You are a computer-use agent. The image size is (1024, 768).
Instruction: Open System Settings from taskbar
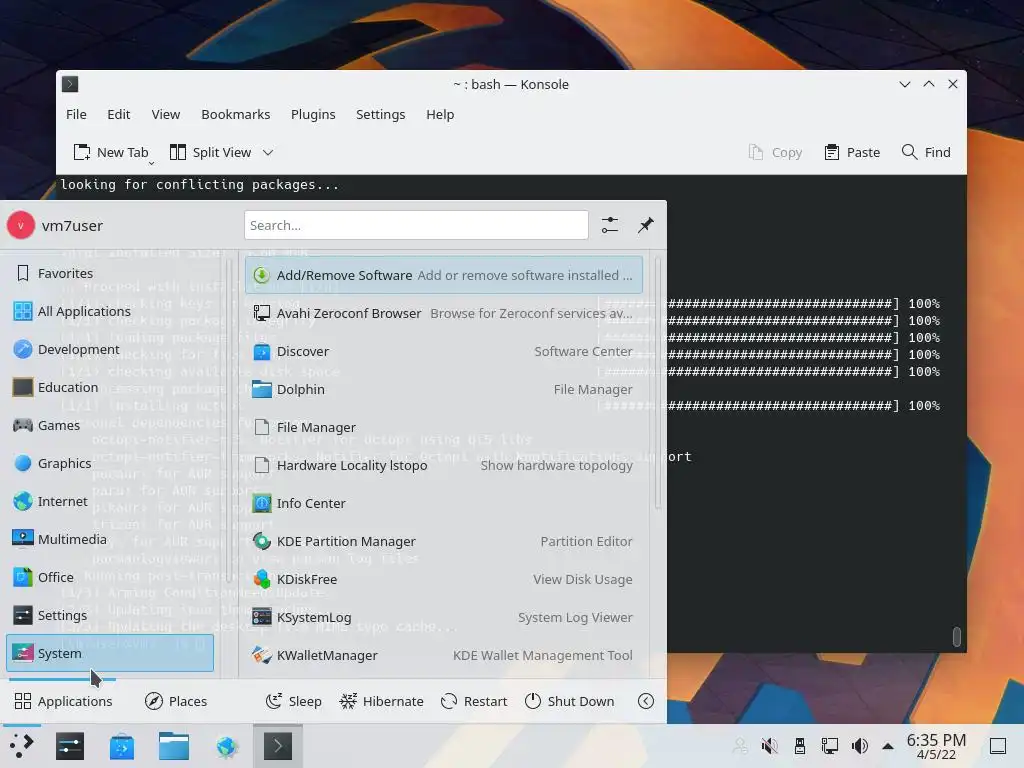[70, 746]
